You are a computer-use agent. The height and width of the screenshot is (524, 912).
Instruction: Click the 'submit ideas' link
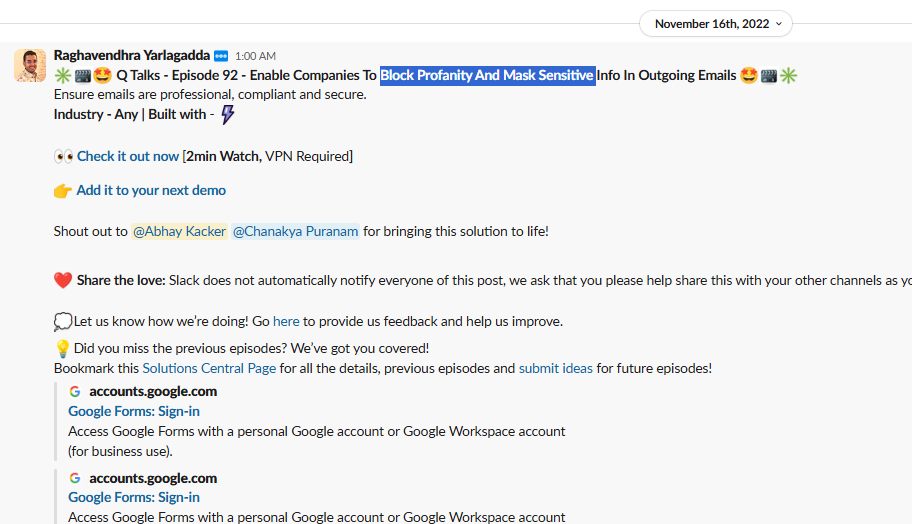pyautogui.click(x=555, y=368)
